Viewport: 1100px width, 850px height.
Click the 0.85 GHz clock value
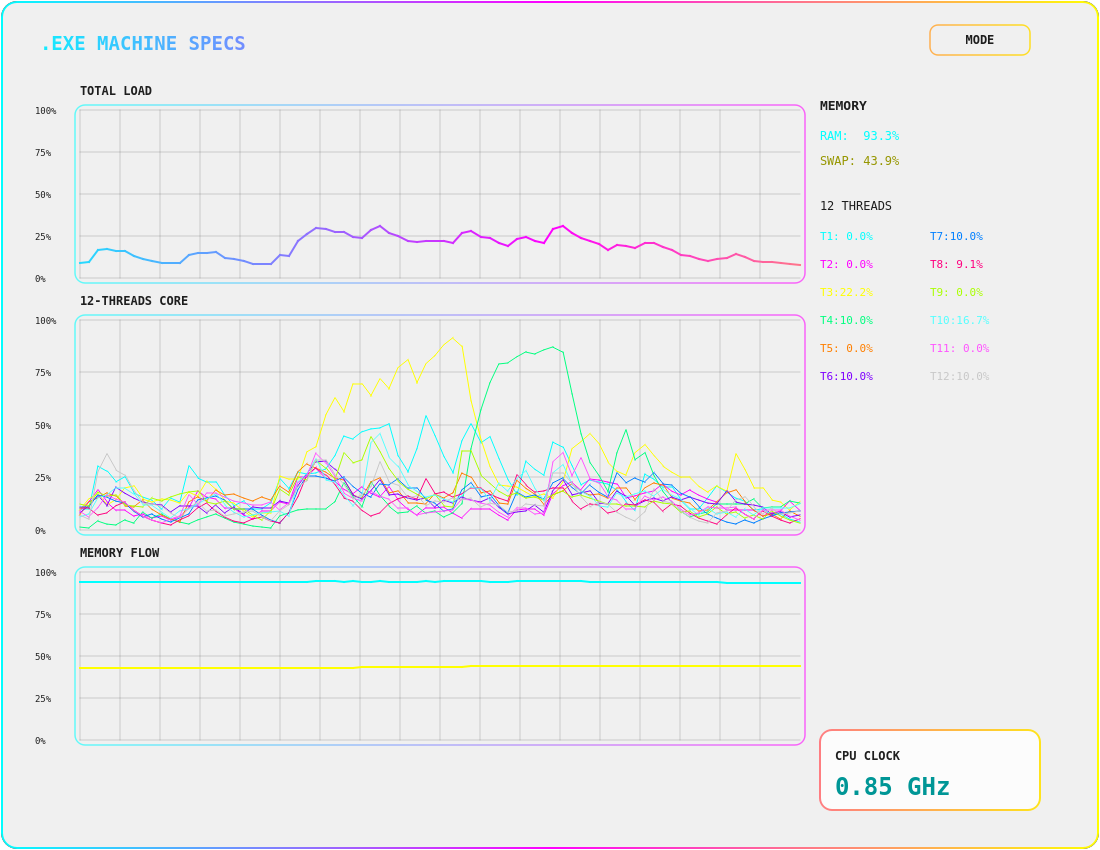[x=892, y=787]
